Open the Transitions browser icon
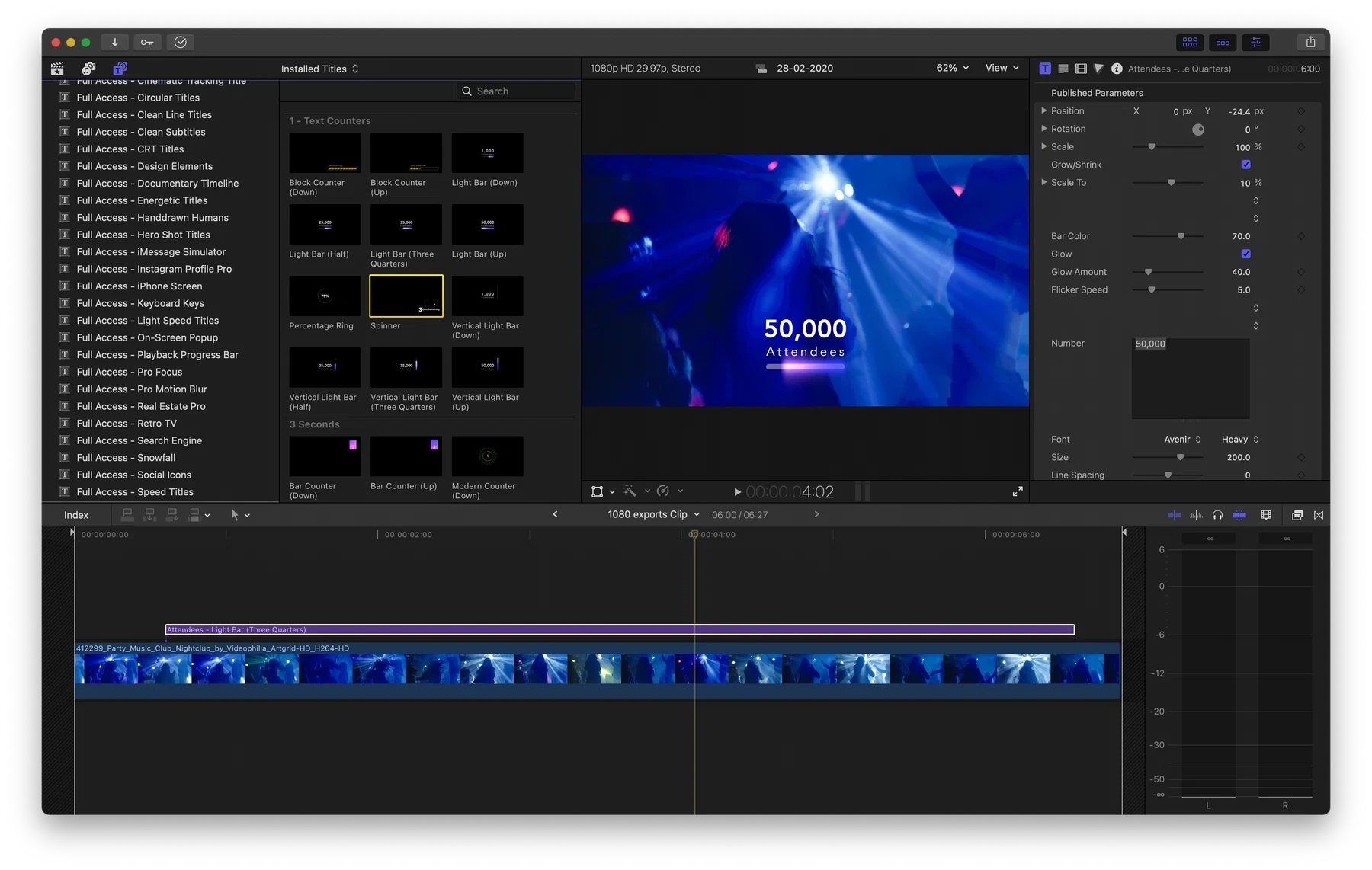Image resolution: width=1372 pixels, height=870 pixels. 1319,515
